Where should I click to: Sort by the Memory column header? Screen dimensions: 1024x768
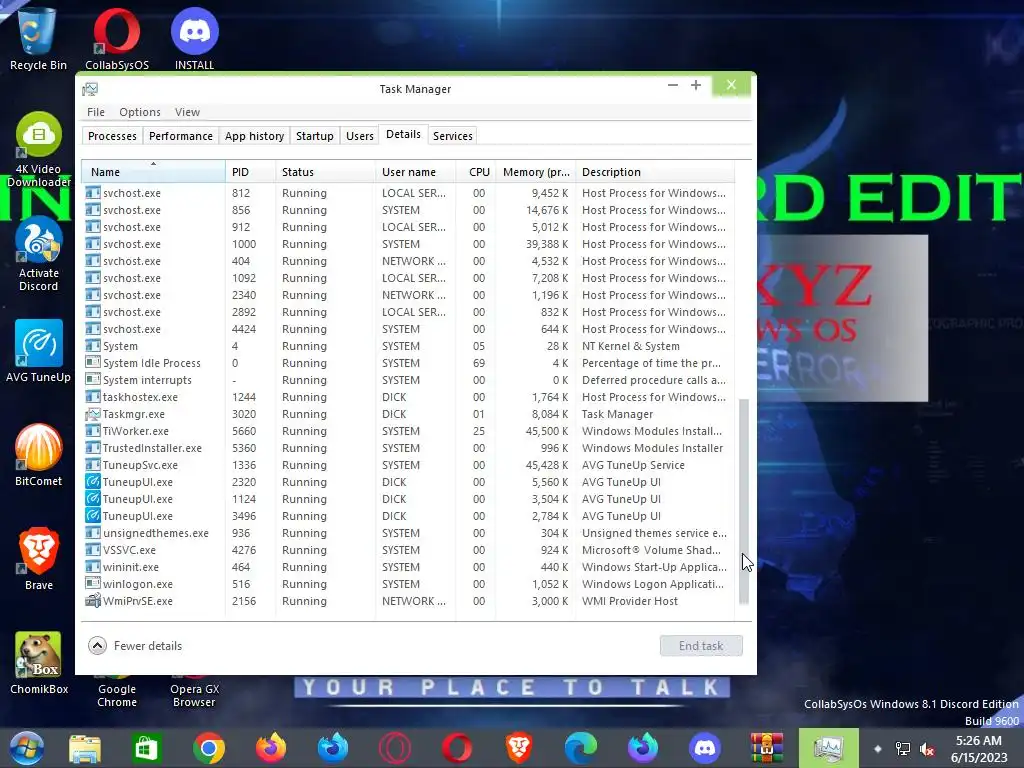point(536,172)
